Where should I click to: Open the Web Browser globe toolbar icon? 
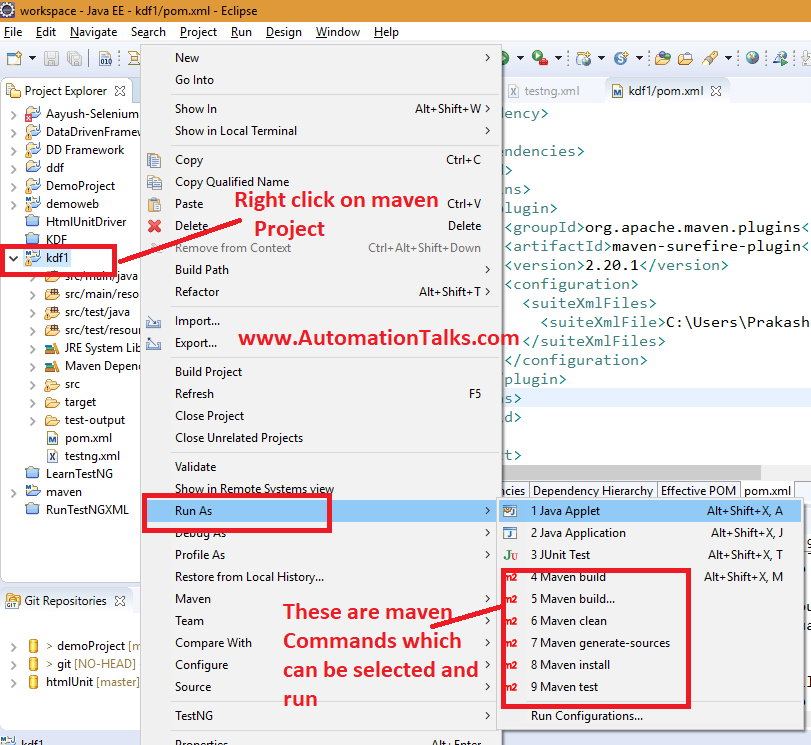tap(752, 60)
